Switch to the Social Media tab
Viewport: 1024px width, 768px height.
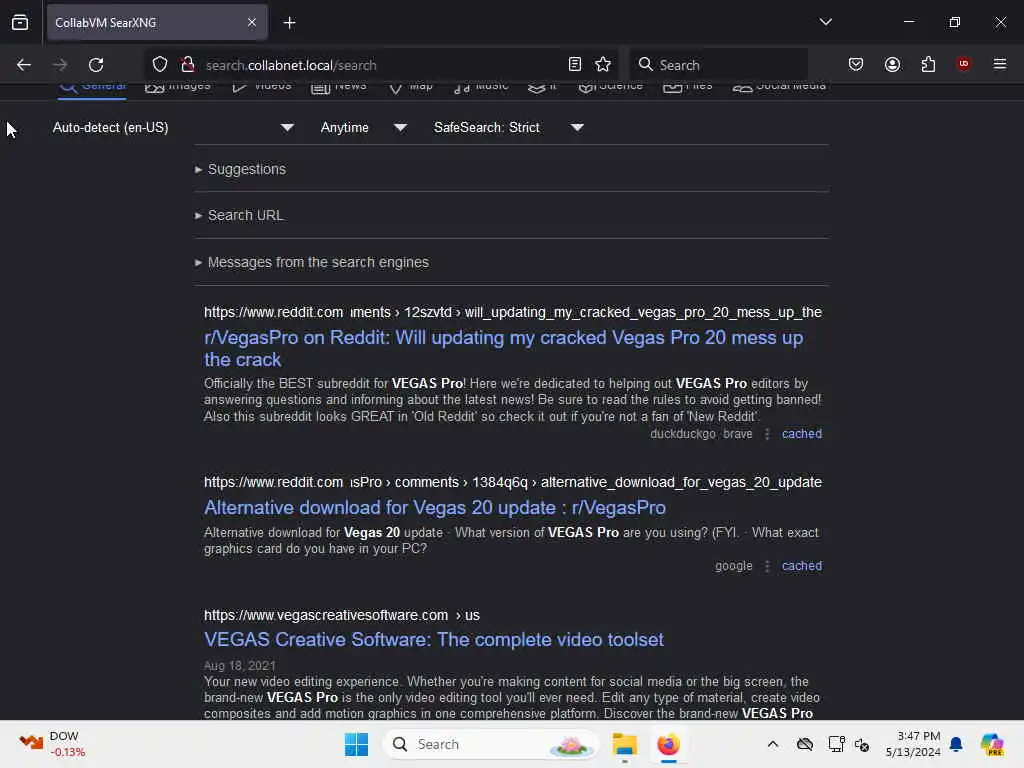[x=779, y=87]
